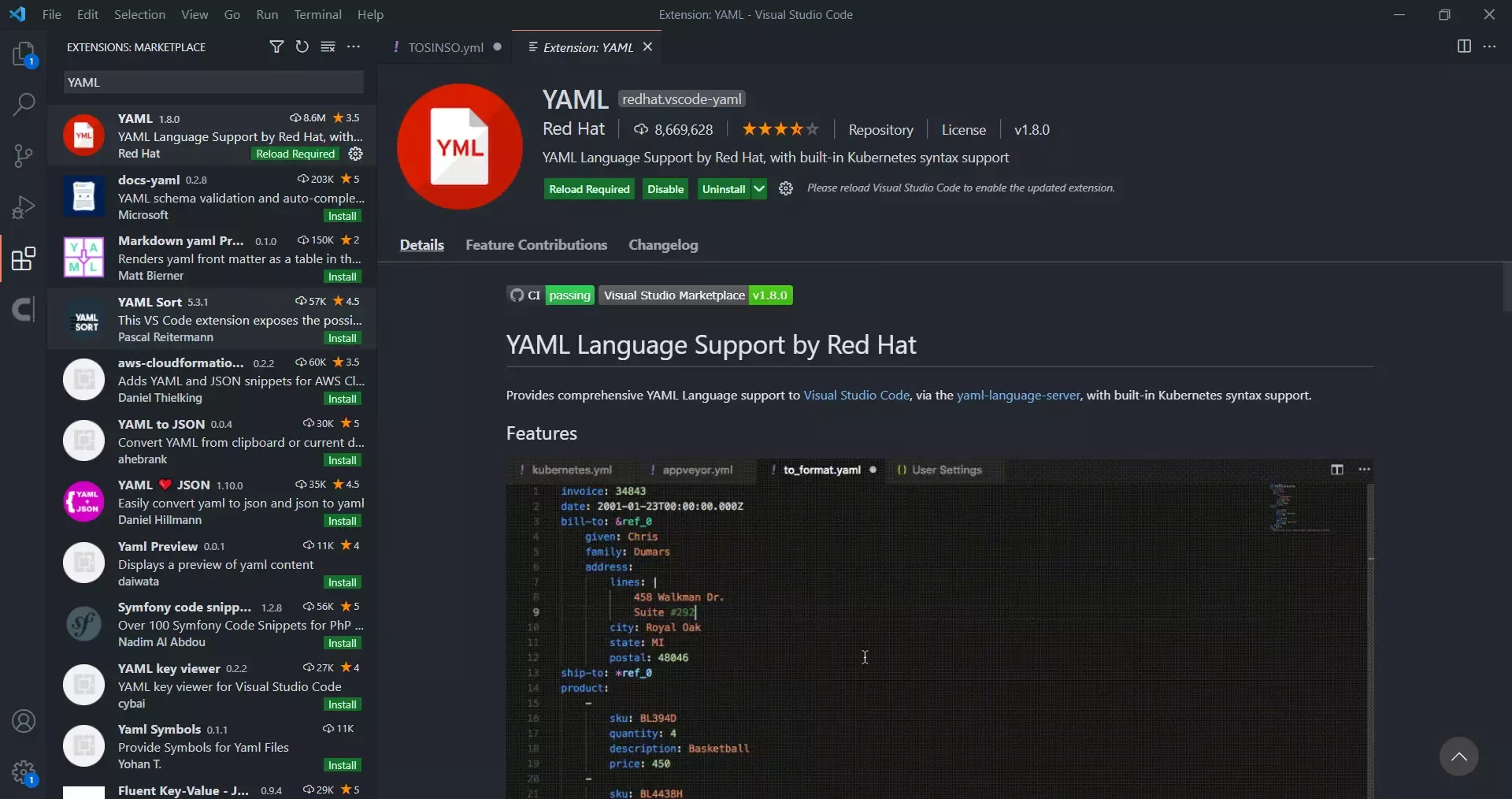This screenshot has width=1512, height=799.
Task: Click the extension identifier redhat.vscode-yaml
Action: point(682,99)
